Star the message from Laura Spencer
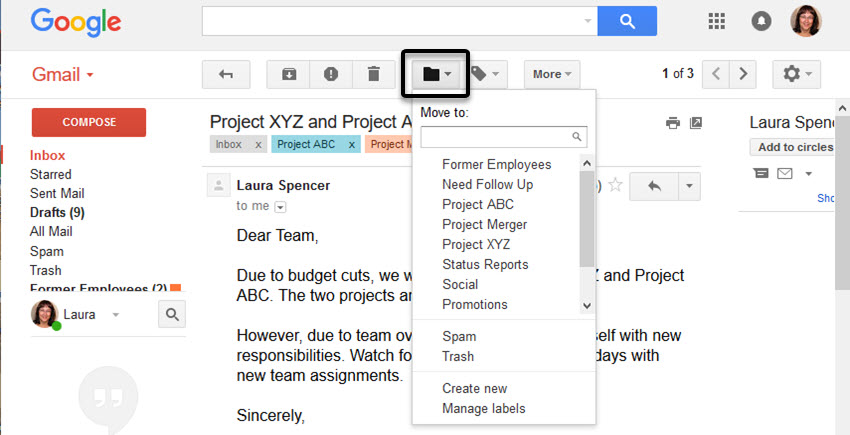The width and height of the screenshot is (850, 435). tap(615, 185)
